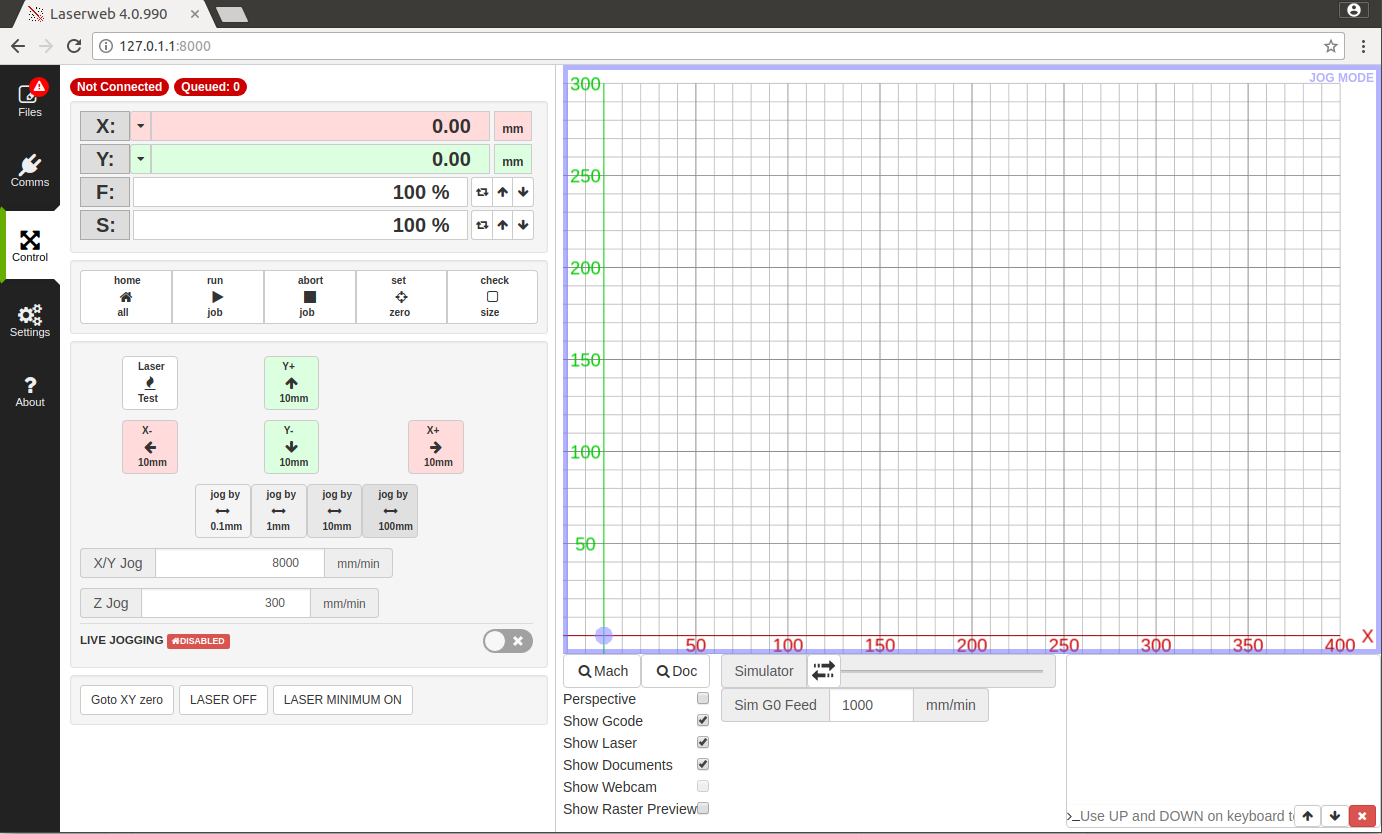Enable the Perspective checkbox
Viewport: 1382px width, 834px height.
703,699
